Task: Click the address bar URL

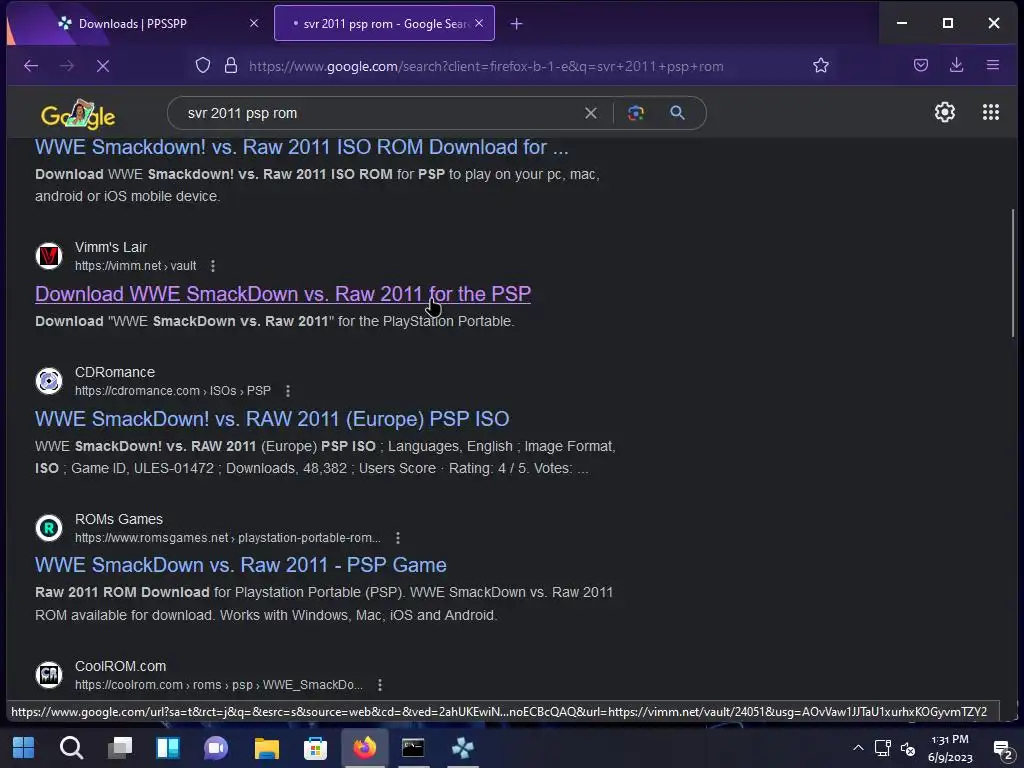Action: pos(486,66)
